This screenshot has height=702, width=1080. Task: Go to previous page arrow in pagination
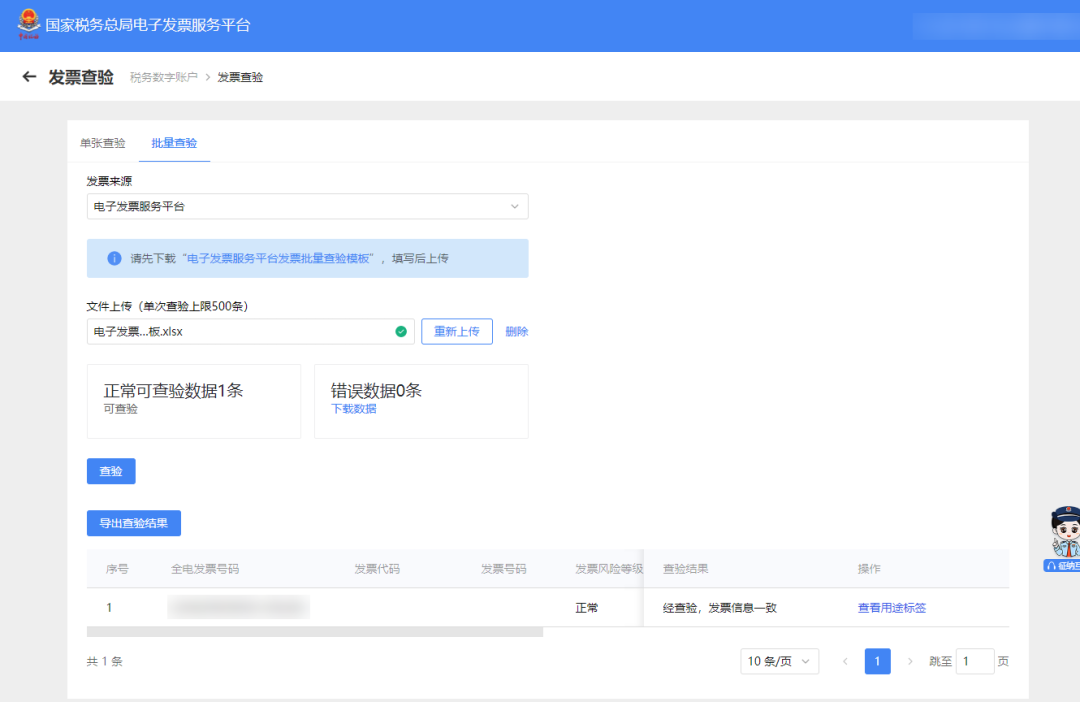pos(845,661)
